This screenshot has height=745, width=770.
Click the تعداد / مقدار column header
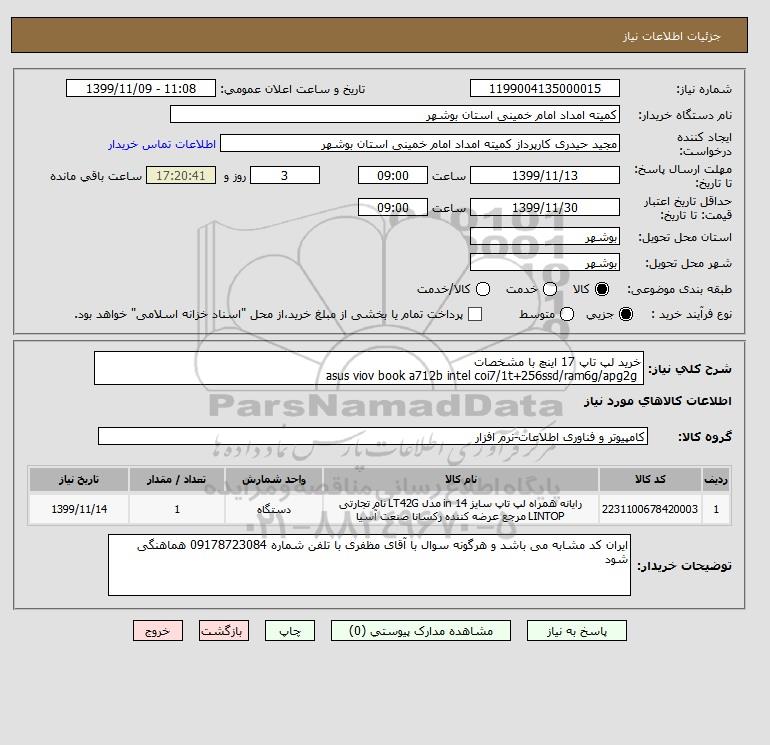click(x=177, y=479)
